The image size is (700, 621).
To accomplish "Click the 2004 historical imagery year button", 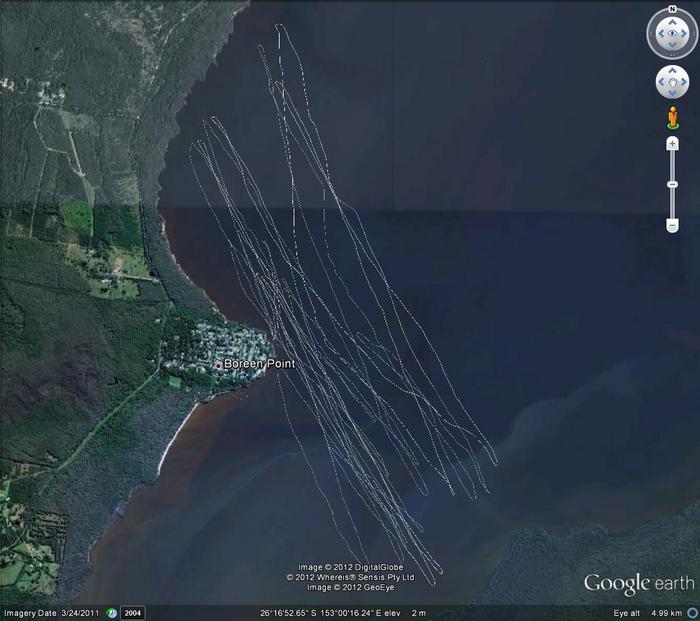I will 133,613.
